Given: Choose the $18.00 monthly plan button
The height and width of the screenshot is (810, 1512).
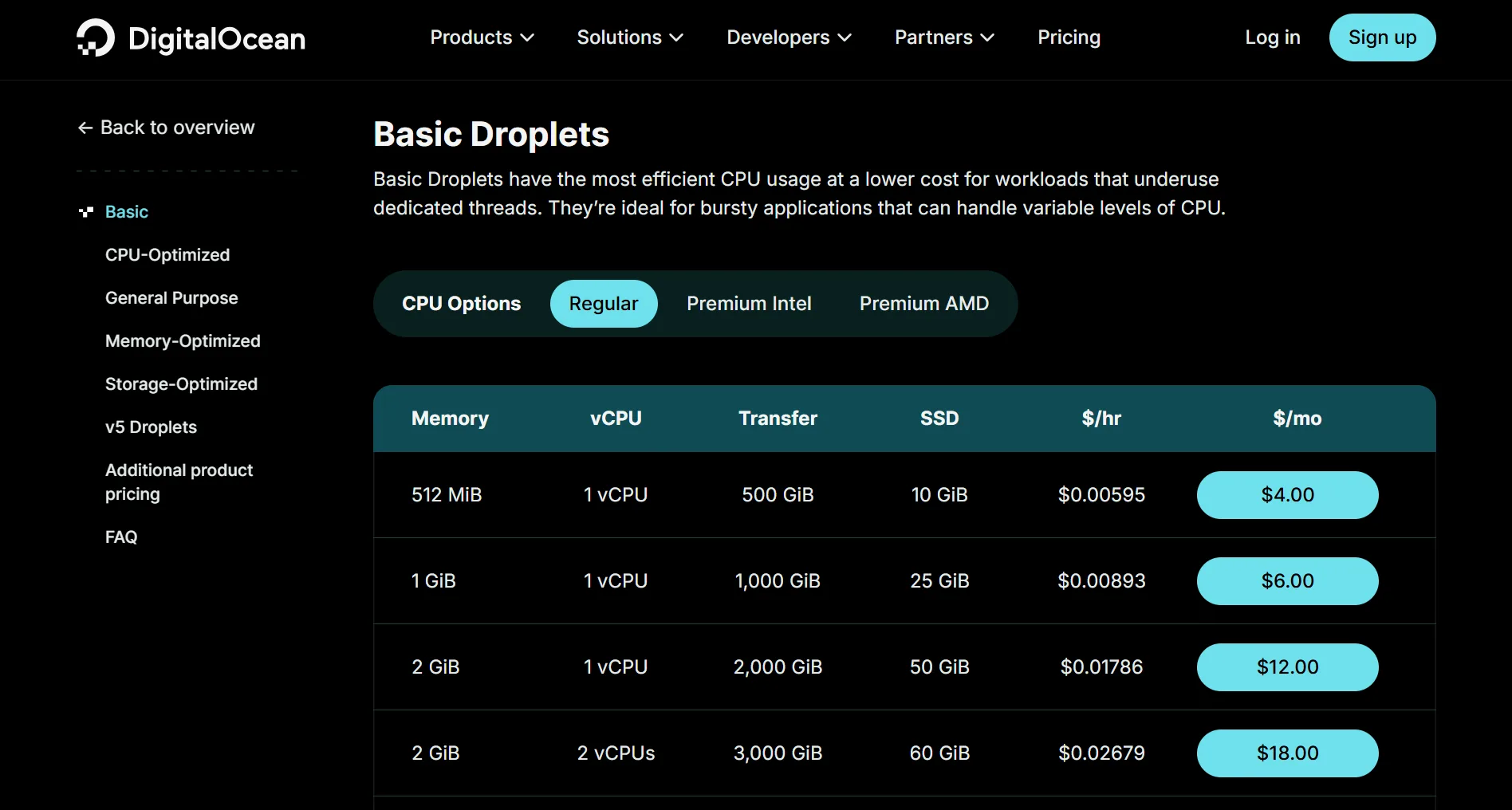Looking at the screenshot, I should tap(1287, 753).
